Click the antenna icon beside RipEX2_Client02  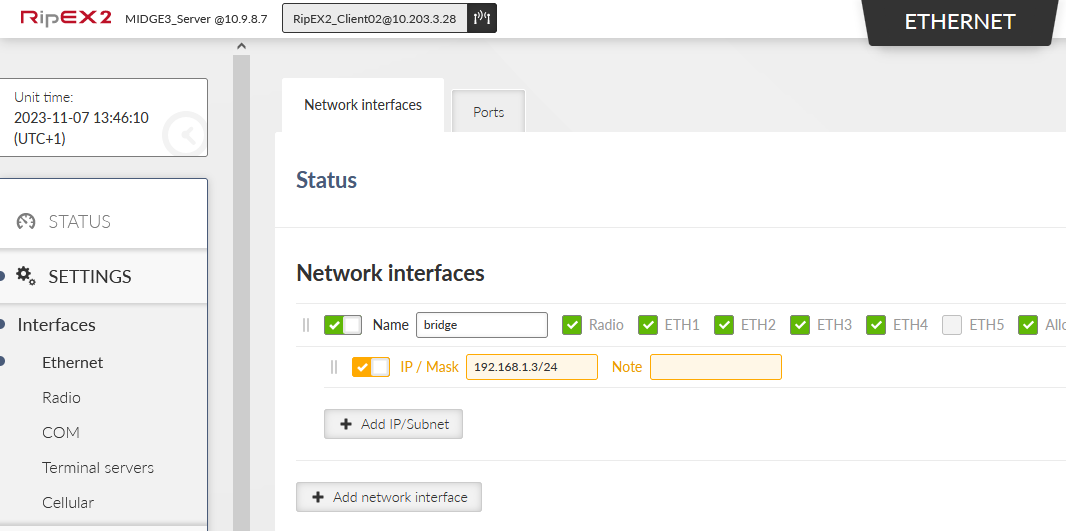[481, 18]
